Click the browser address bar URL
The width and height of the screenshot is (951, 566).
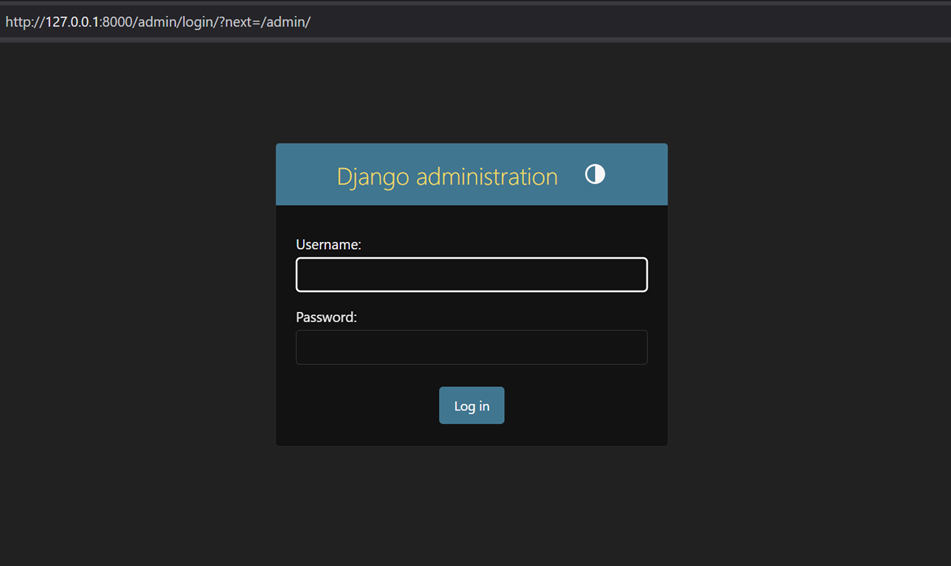pos(158,22)
